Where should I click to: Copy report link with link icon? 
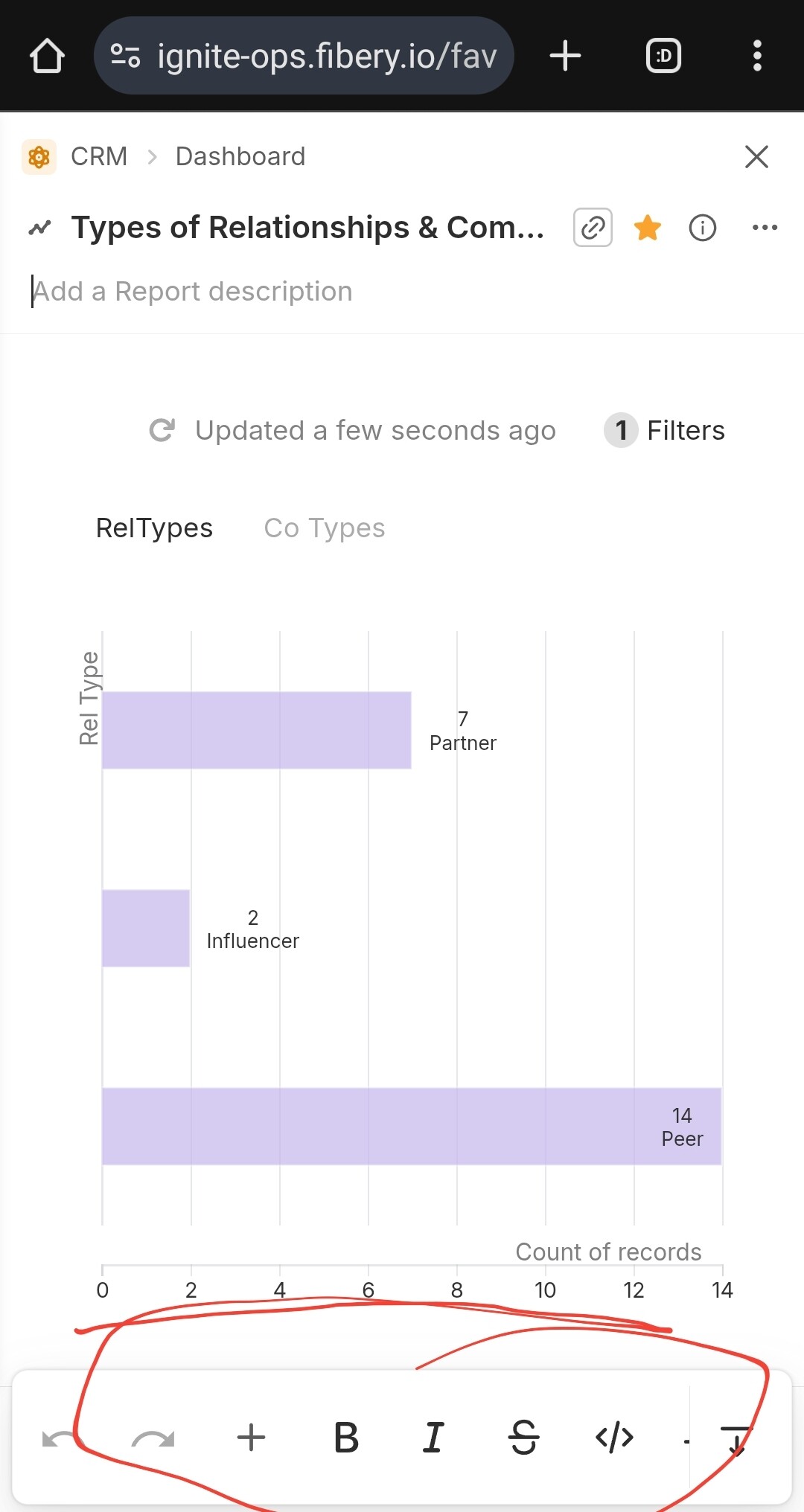593,228
